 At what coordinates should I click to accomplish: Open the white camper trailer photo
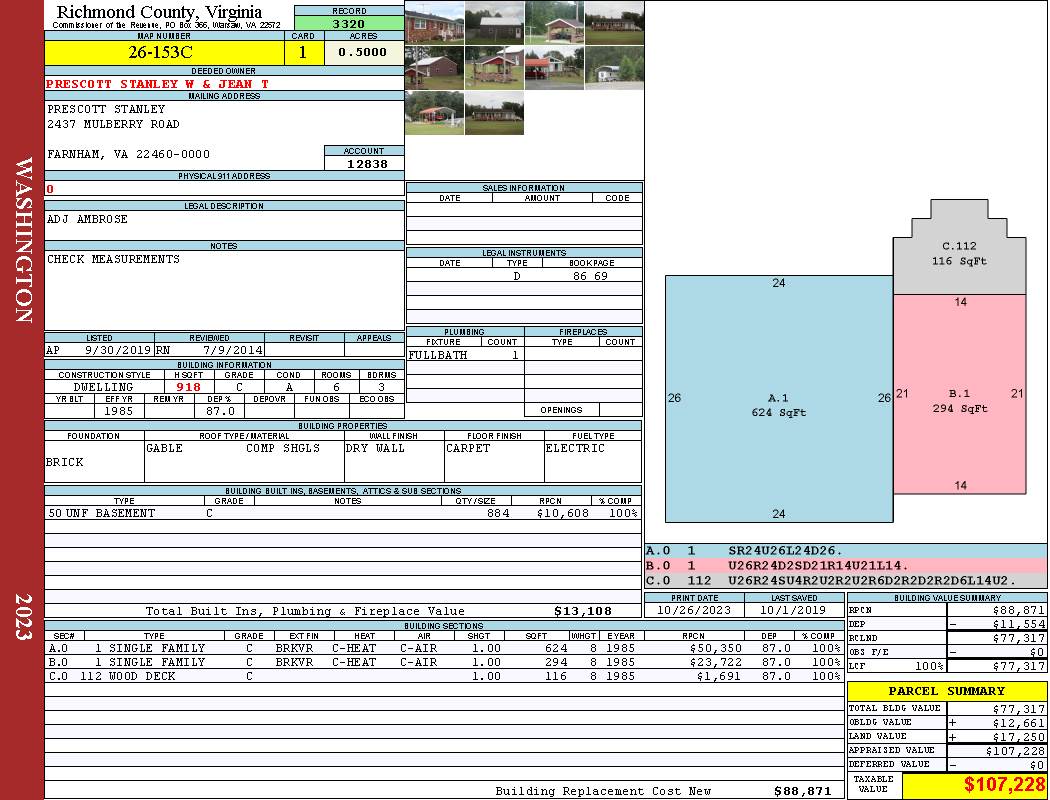(614, 68)
